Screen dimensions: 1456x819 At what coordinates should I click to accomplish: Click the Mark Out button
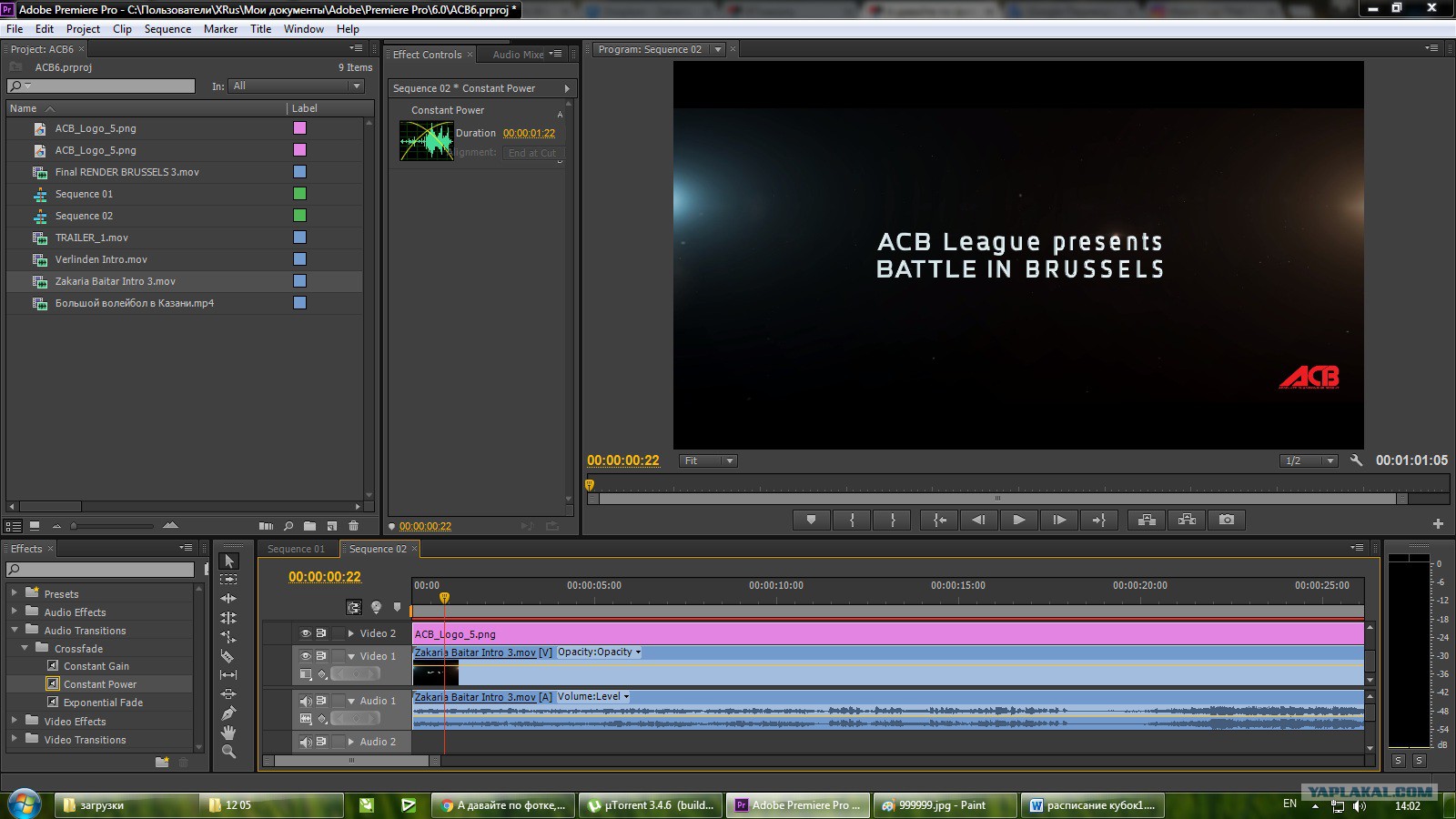(893, 520)
